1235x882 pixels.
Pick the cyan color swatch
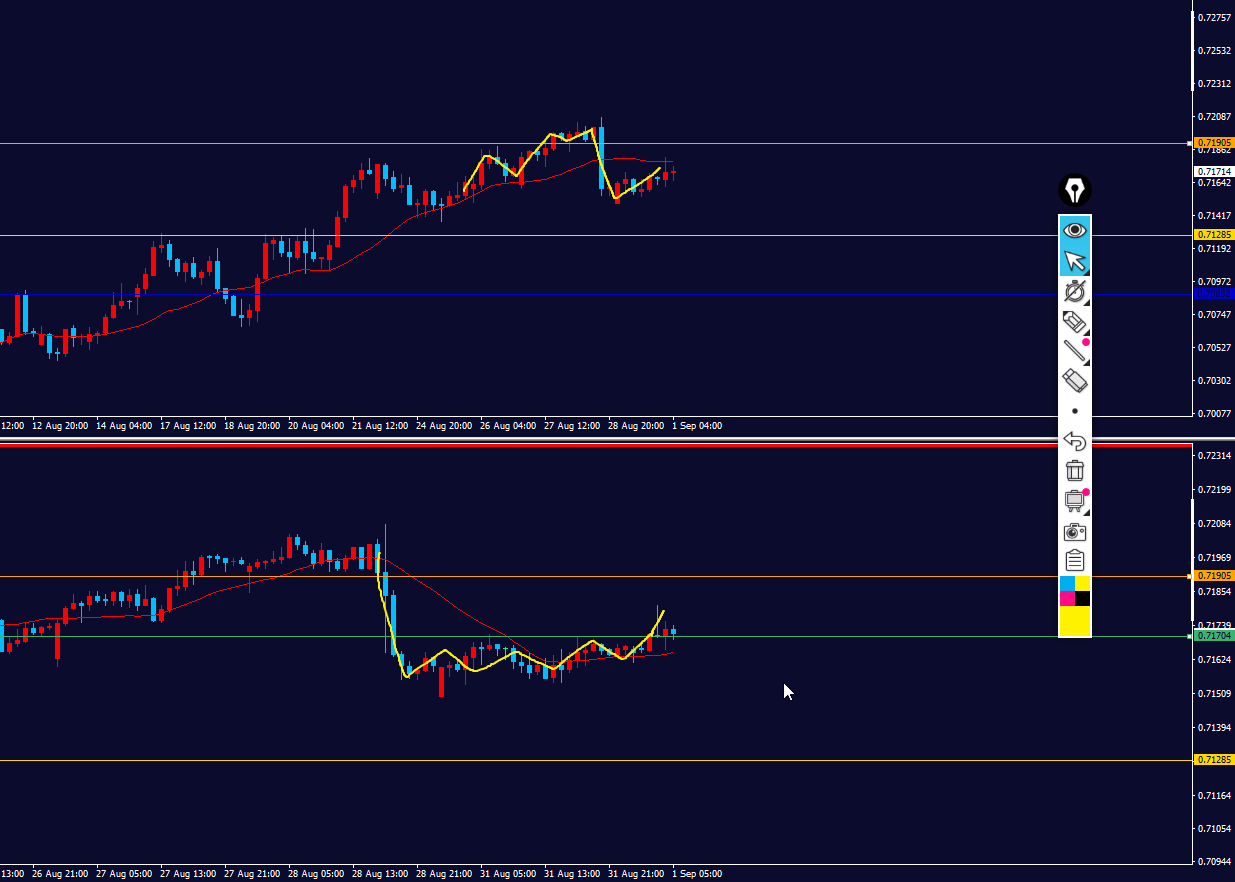click(1067, 583)
